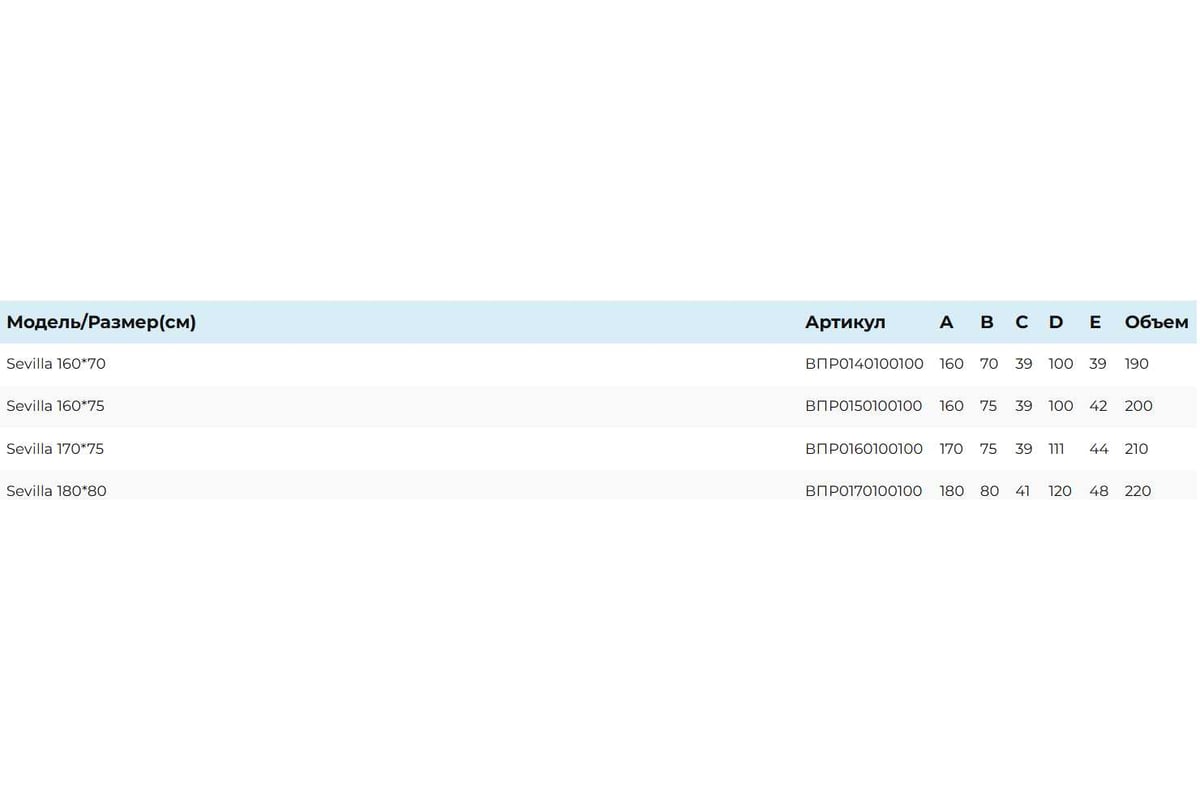Click volume value 220

pyautogui.click(x=1138, y=491)
